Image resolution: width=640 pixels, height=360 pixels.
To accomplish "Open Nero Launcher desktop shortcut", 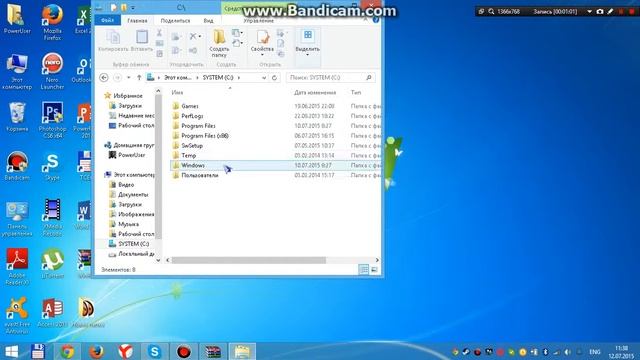I will pyautogui.click(x=52, y=71).
